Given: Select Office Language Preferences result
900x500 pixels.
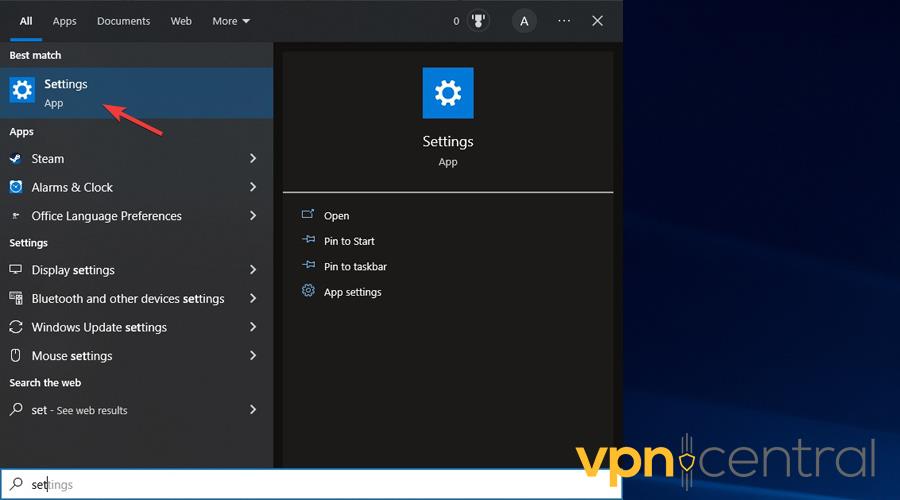Looking at the screenshot, I should (136, 216).
